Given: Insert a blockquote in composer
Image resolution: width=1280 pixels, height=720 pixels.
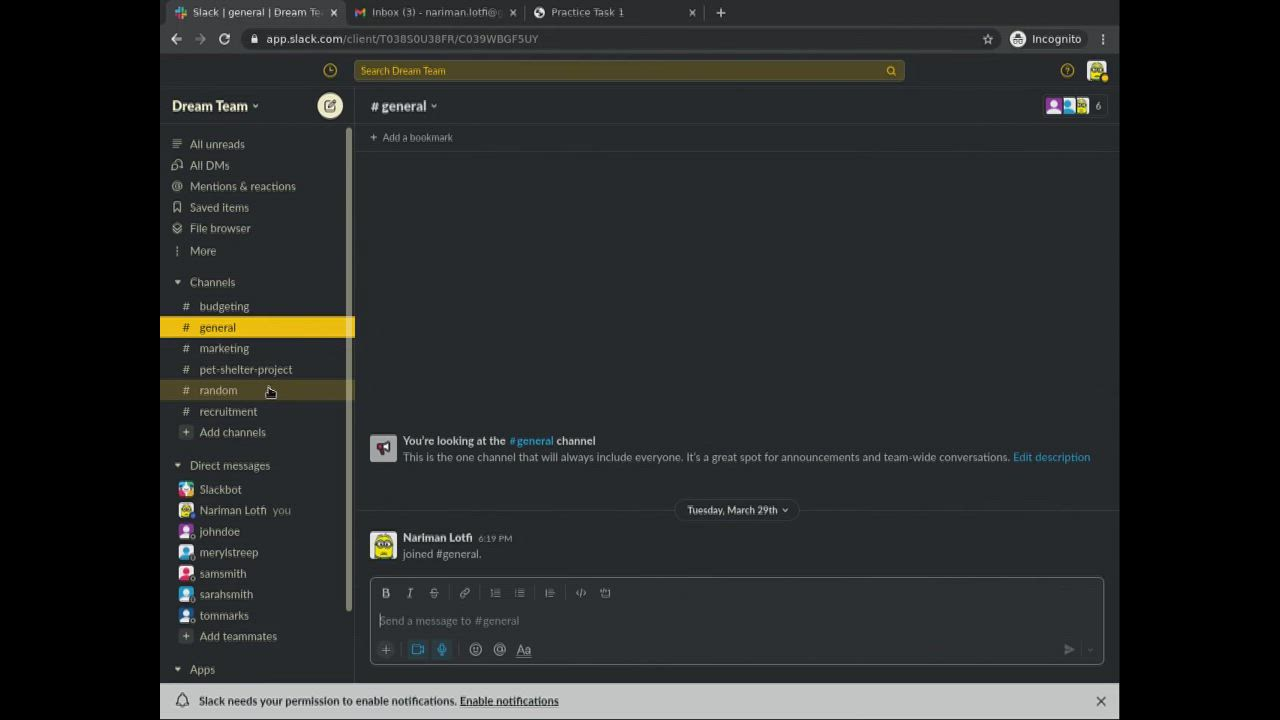Looking at the screenshot, I should [x=550, y=593].
